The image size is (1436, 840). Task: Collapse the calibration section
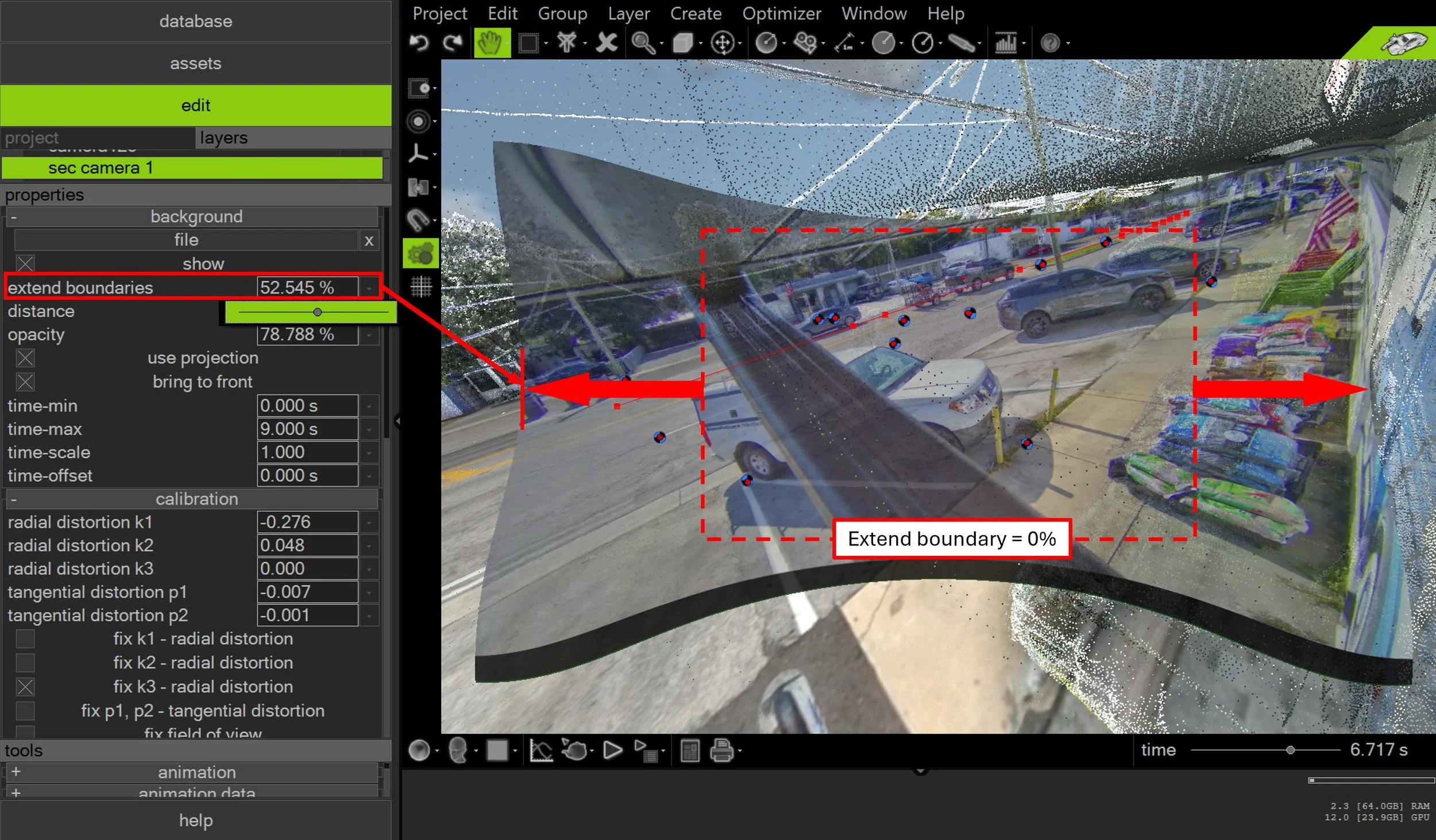point(14,500)
